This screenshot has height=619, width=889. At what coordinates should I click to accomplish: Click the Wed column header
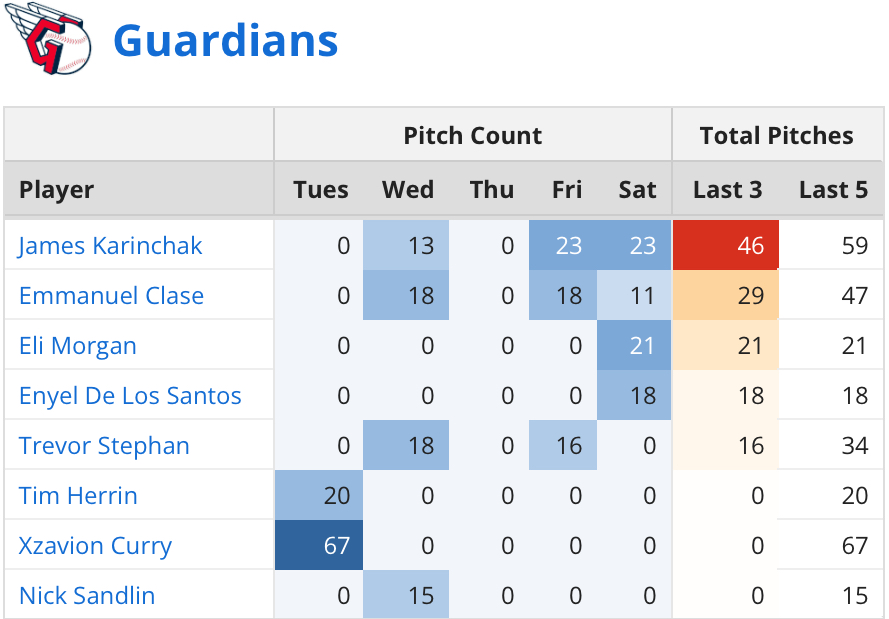[x=408, y=190]
